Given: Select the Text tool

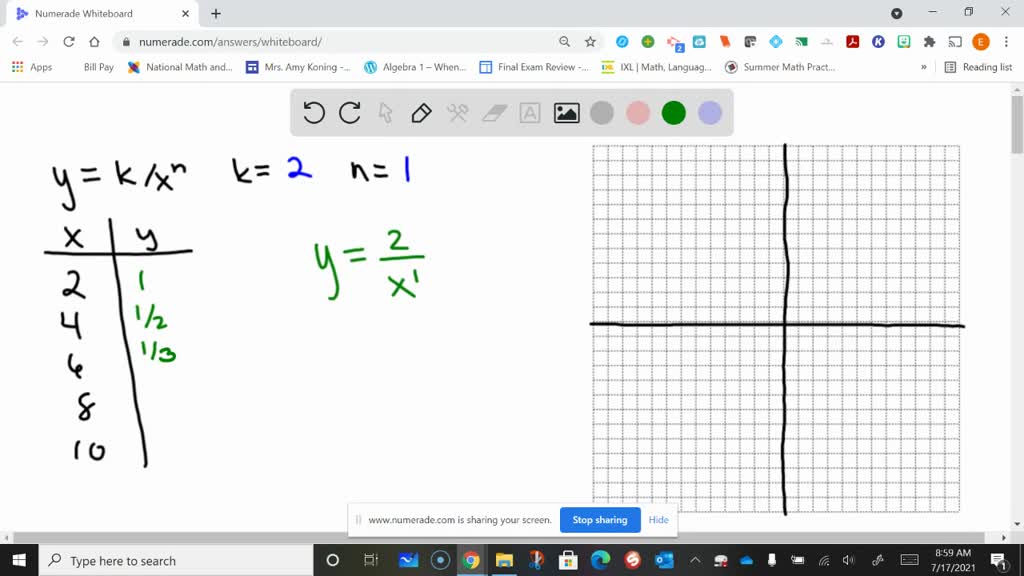Looking at the screenshot, I should coord(529,113).
